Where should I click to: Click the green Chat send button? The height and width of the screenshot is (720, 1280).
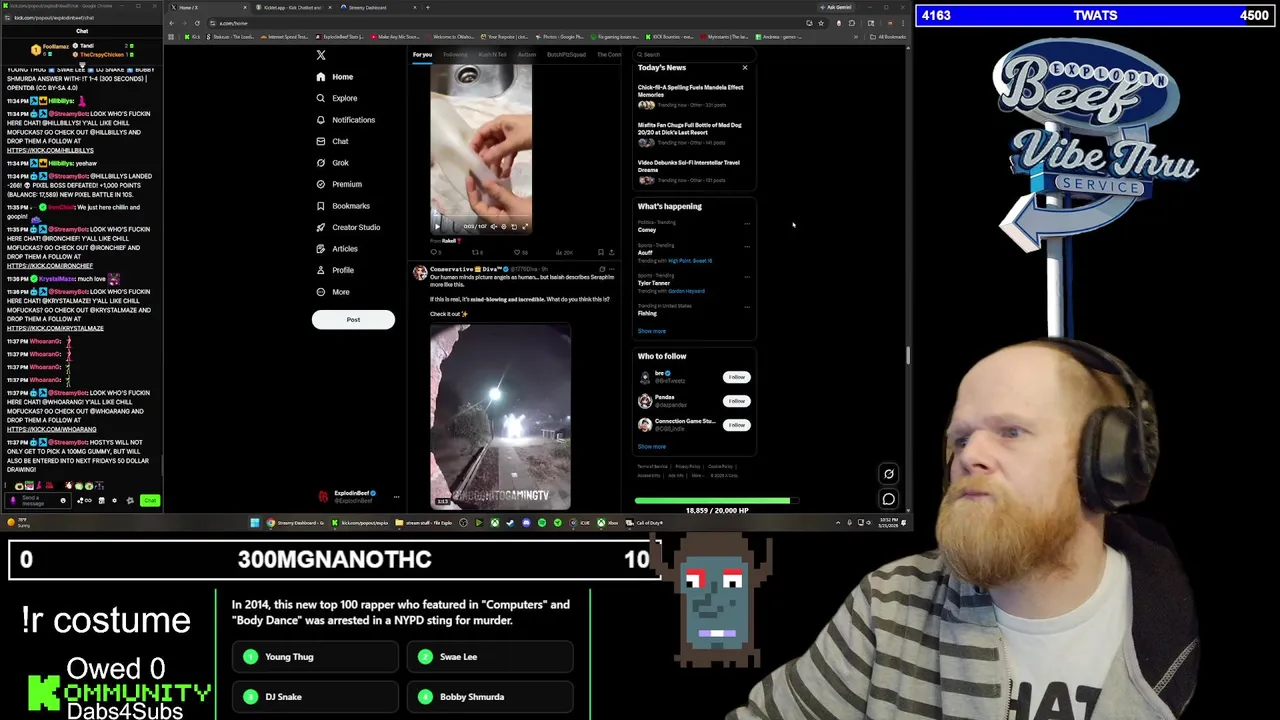[x=149, y=501]
